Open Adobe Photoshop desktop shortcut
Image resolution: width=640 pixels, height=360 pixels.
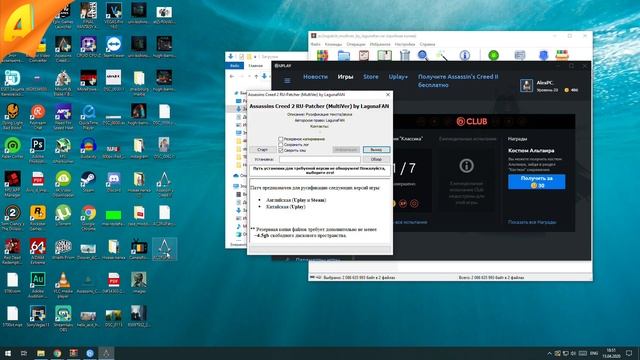click(x=38, y=150)
